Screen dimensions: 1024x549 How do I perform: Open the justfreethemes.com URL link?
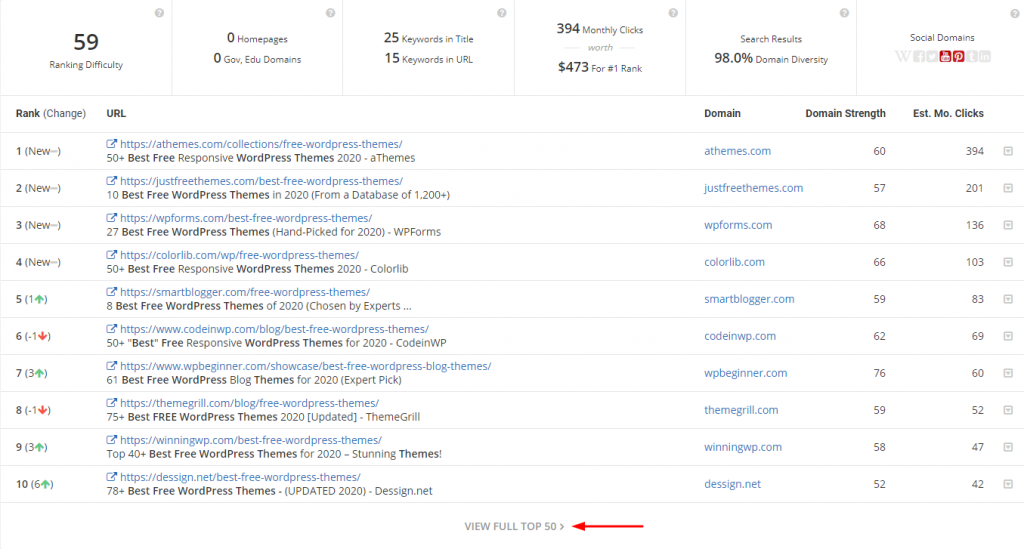click(260, 181)
